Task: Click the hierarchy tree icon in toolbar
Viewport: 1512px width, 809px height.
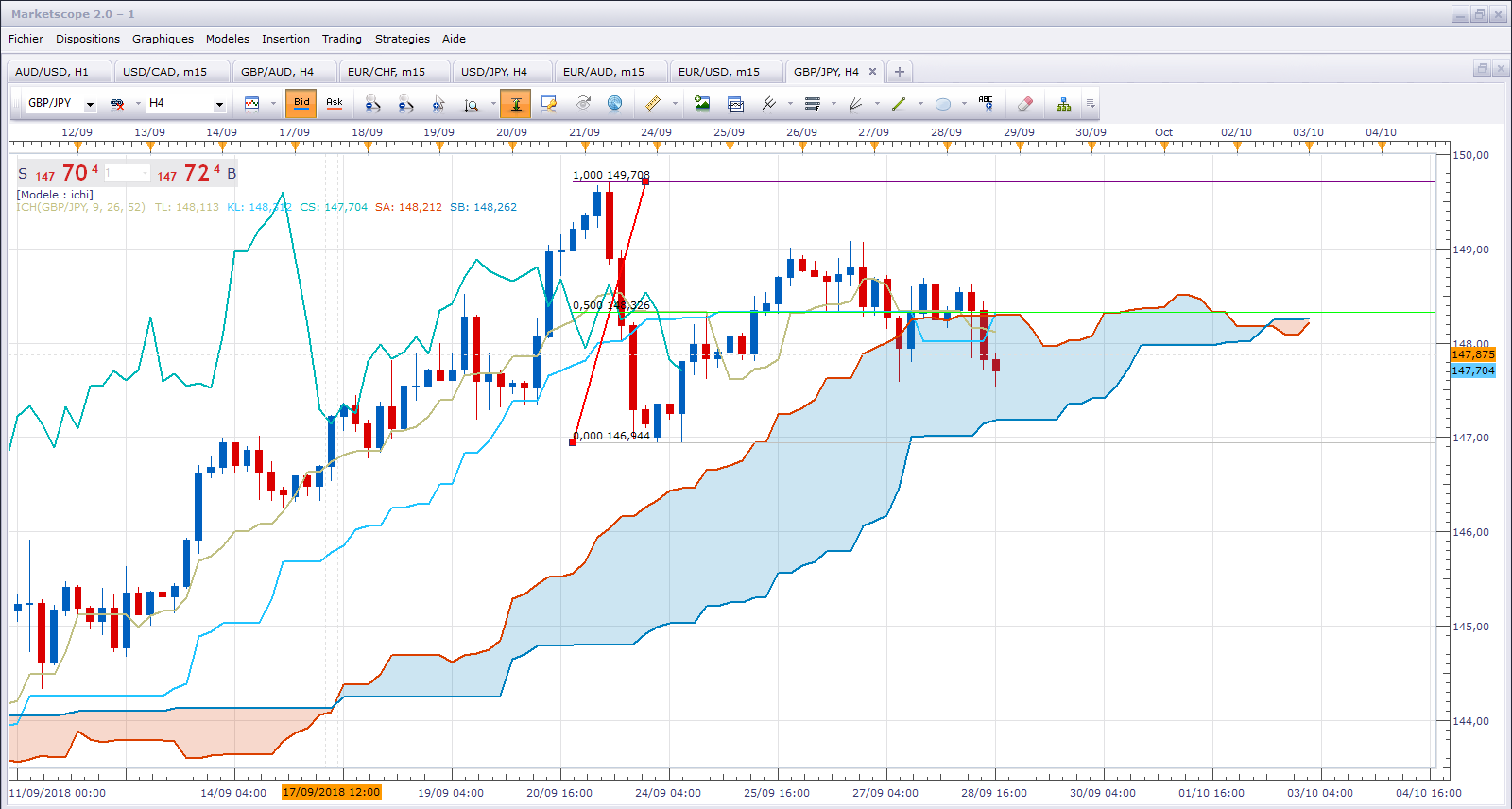Action: (x=1063, y=104)
